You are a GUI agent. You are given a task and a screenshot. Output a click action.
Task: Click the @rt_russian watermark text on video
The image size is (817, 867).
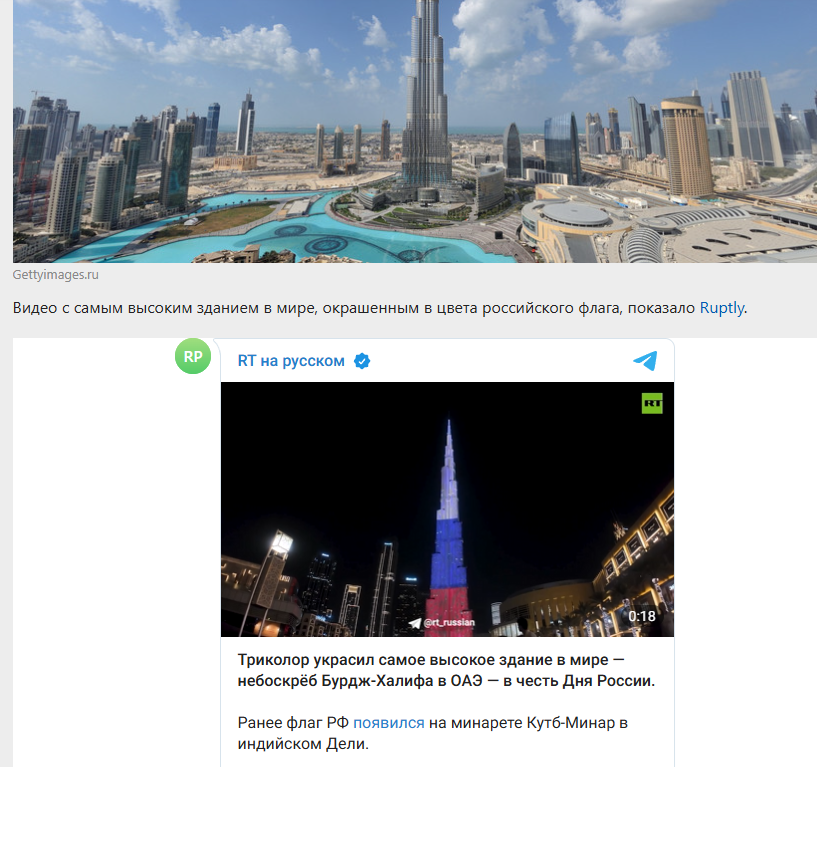pyautogui.click(x=449, y=622)
